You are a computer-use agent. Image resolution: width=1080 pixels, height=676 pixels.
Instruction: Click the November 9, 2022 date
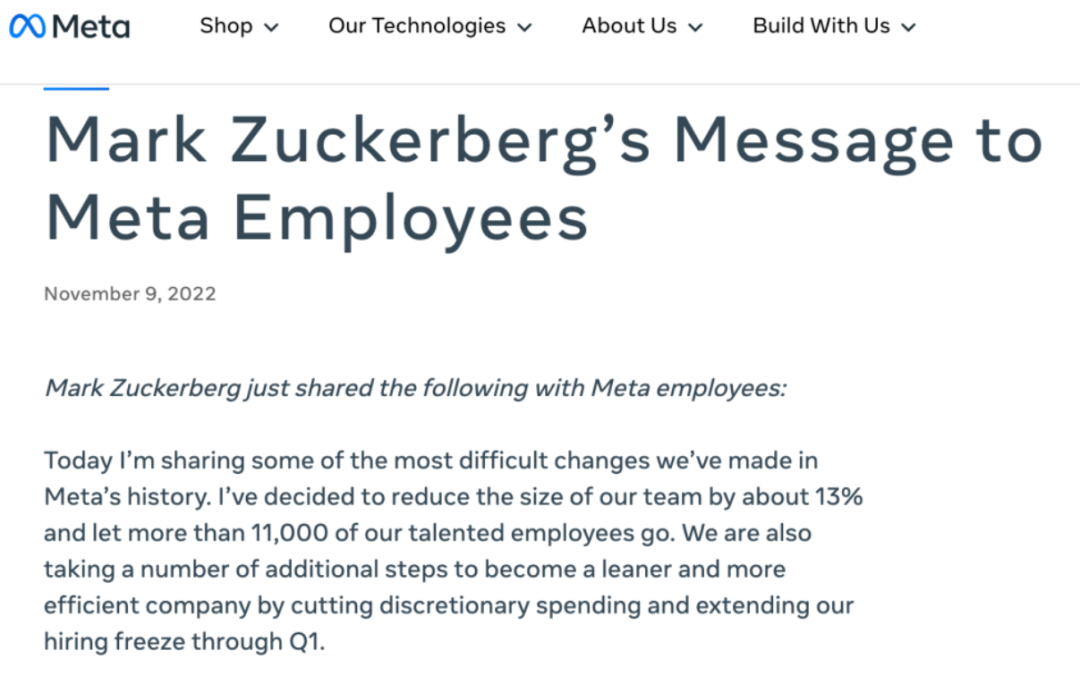[130, 294]
